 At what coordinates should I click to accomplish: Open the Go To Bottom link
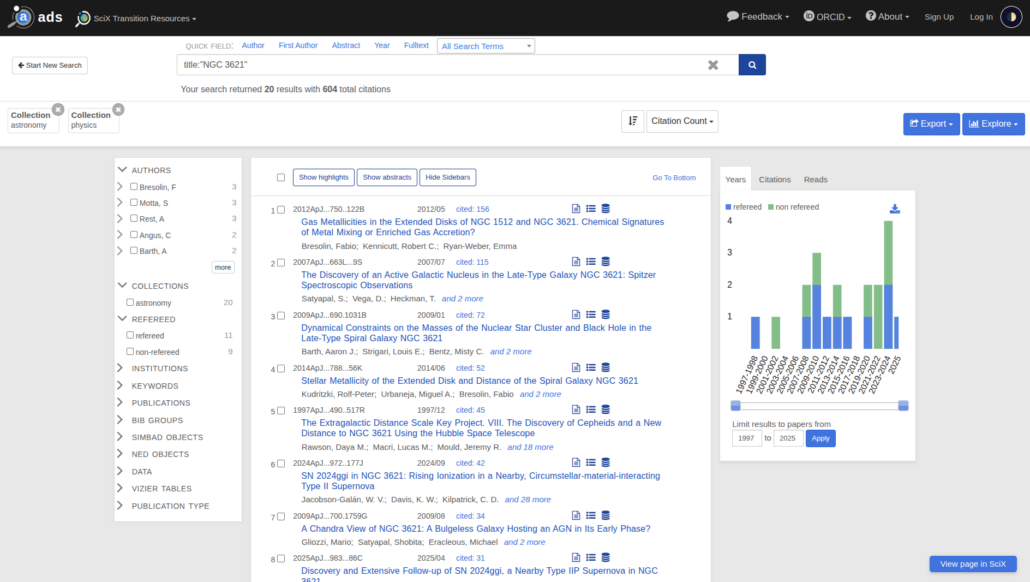673,178
